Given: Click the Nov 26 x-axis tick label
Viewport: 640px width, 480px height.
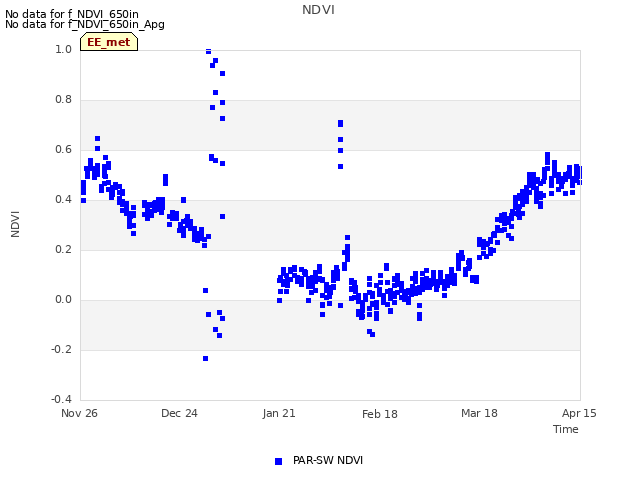Looking at the screenshot, I should [79, 413].
